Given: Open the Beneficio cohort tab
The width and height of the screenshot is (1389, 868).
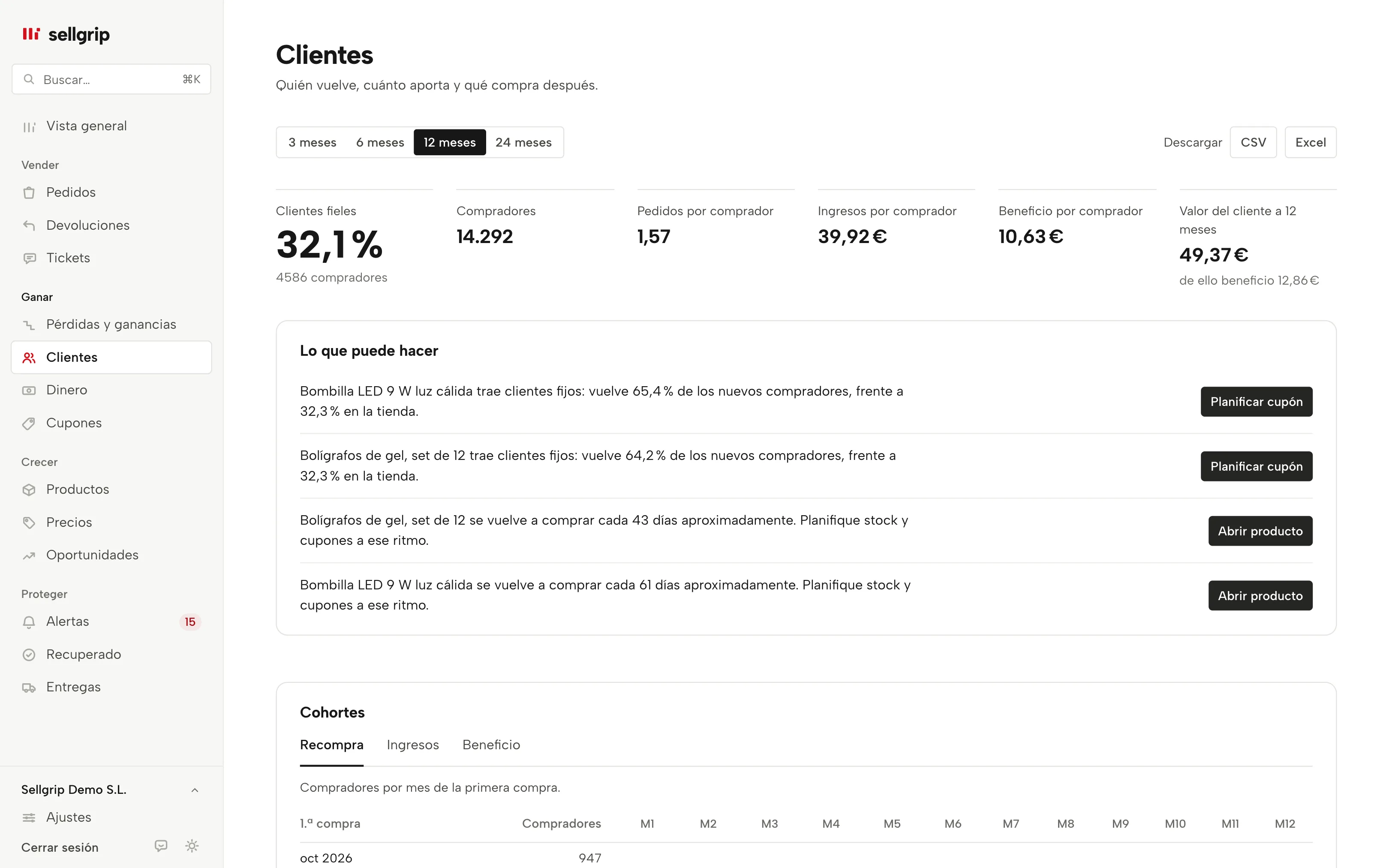Looking at the screenshot, I should tap(491, 745).
